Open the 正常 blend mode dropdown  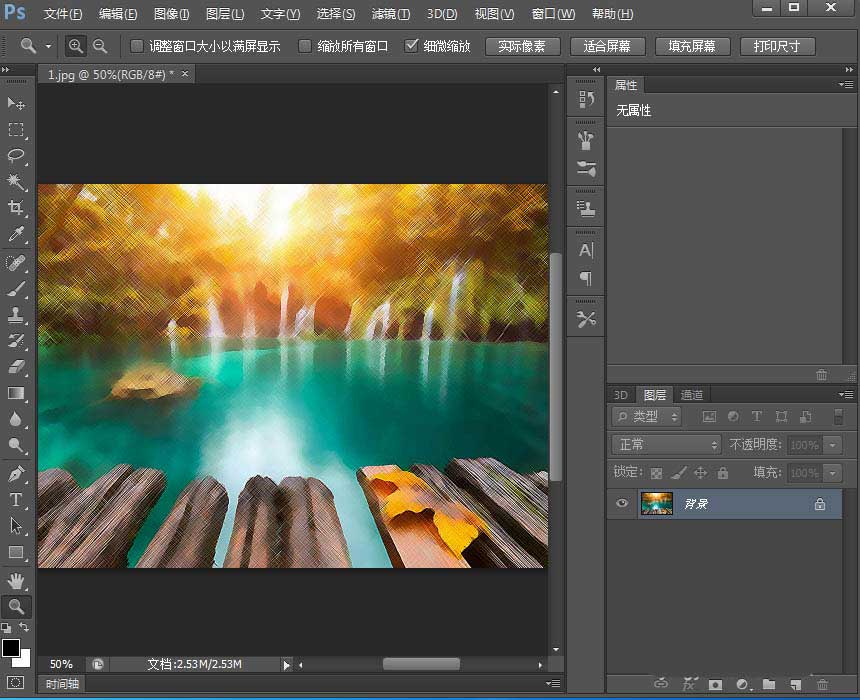click(666, 444)
